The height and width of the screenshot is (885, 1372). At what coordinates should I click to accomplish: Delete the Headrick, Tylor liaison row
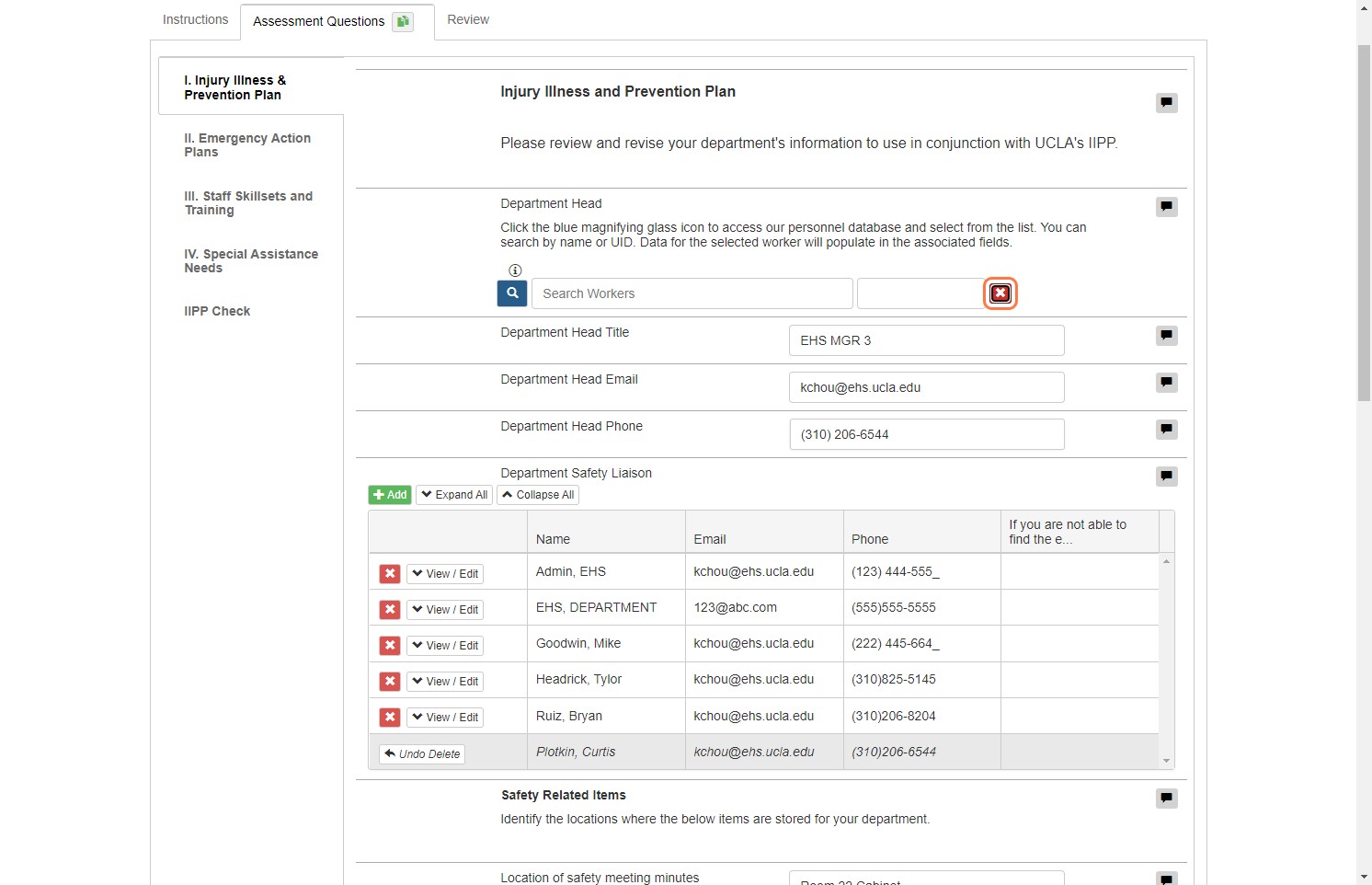[x=390, y=682]
